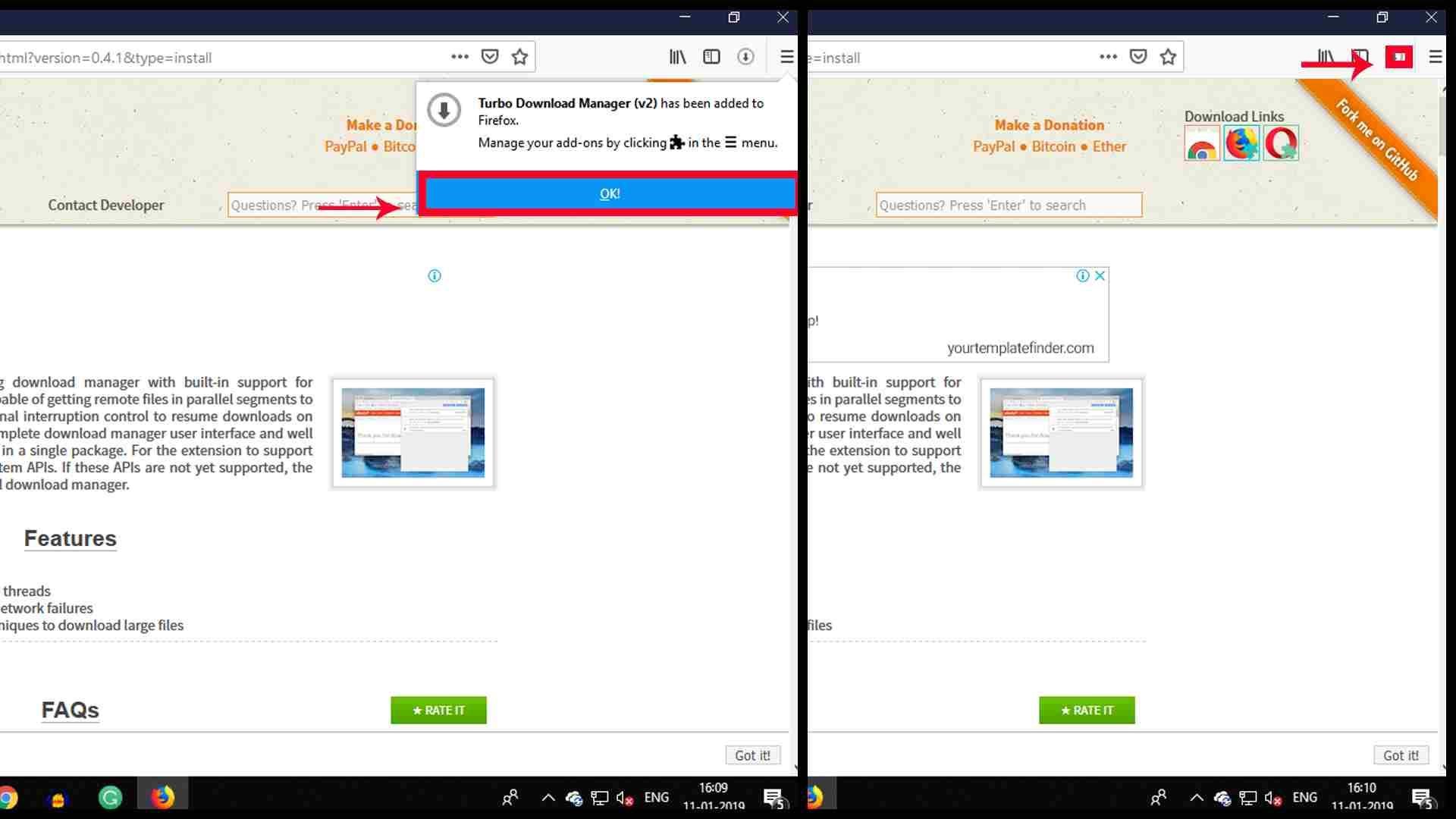The width and height of the screenshot is (1456, 819).
Task: Open page actions menu in right window
Action: pos(1108,57)
